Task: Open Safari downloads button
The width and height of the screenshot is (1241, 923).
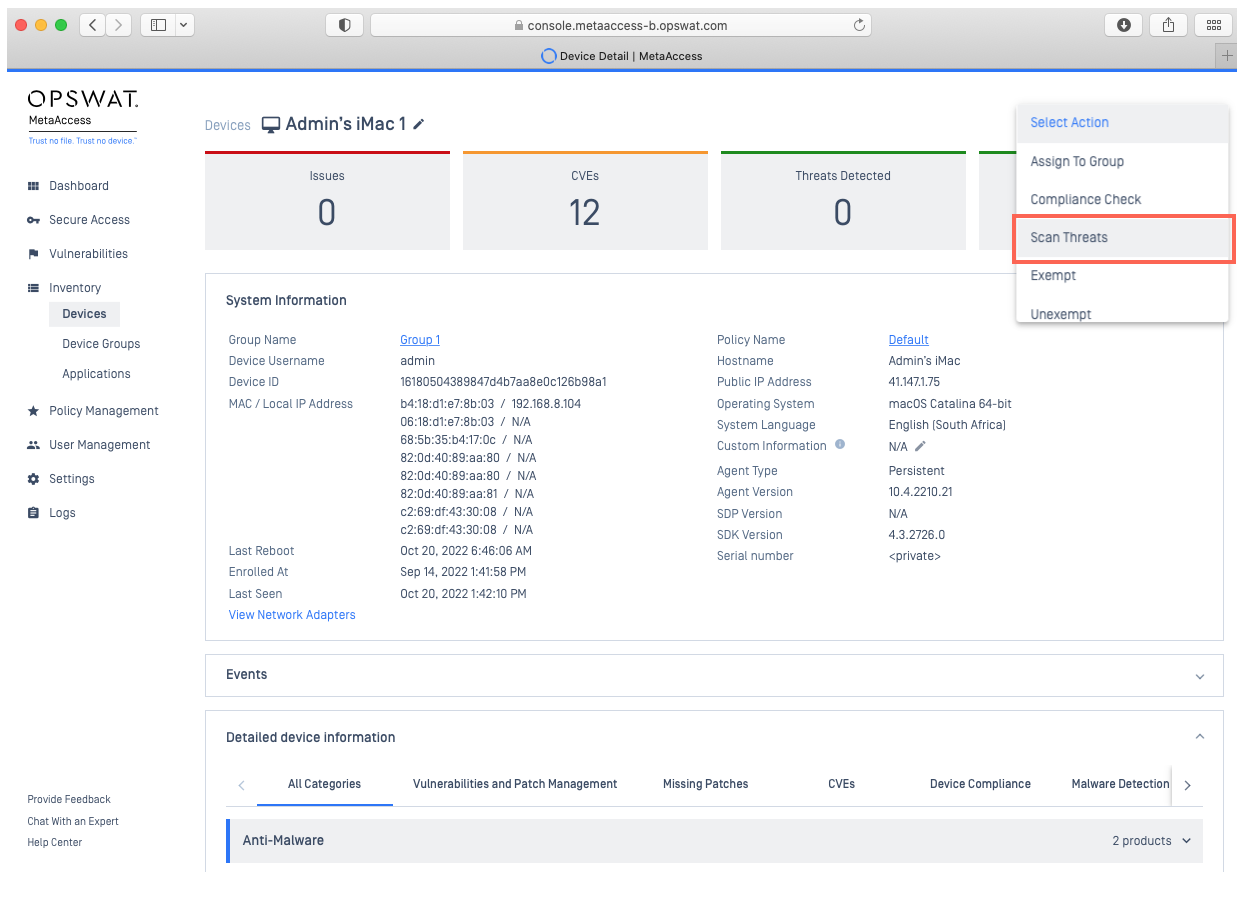Action: coord(1123,25)
